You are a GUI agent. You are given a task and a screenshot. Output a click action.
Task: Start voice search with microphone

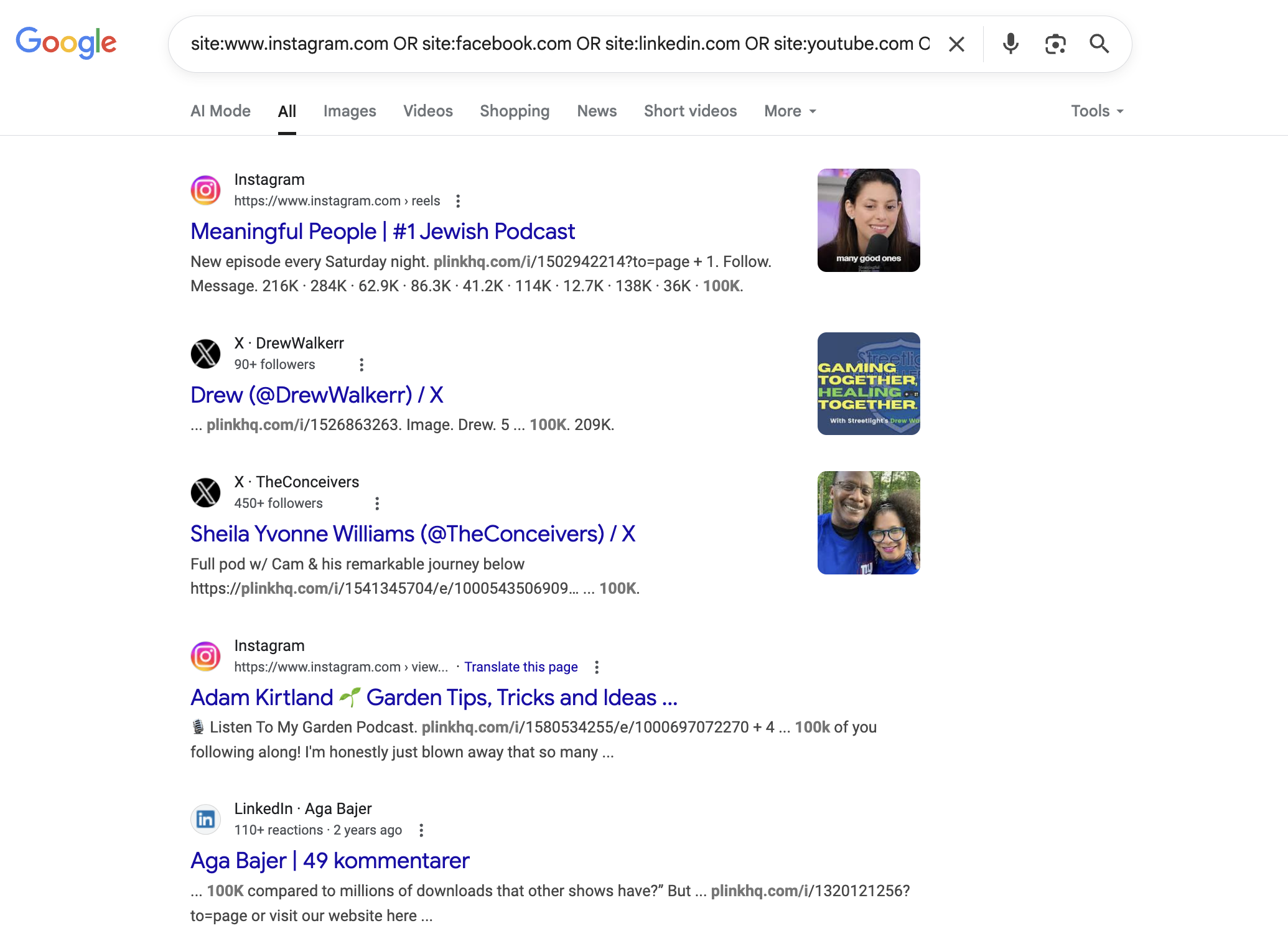[x=1010, y=44]
